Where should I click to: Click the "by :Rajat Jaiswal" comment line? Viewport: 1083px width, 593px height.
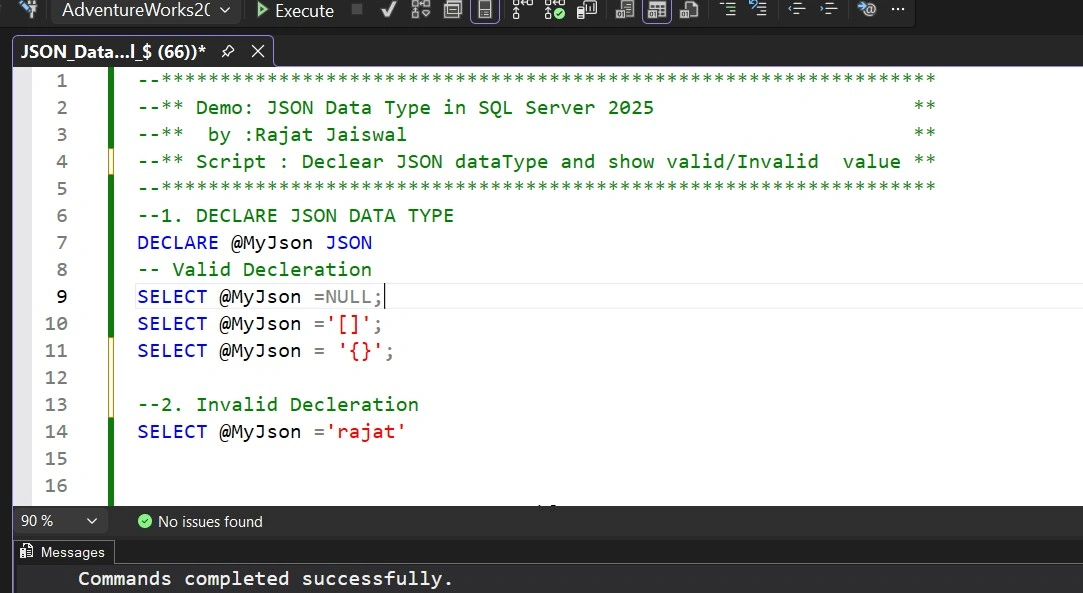tap(307, 135)
